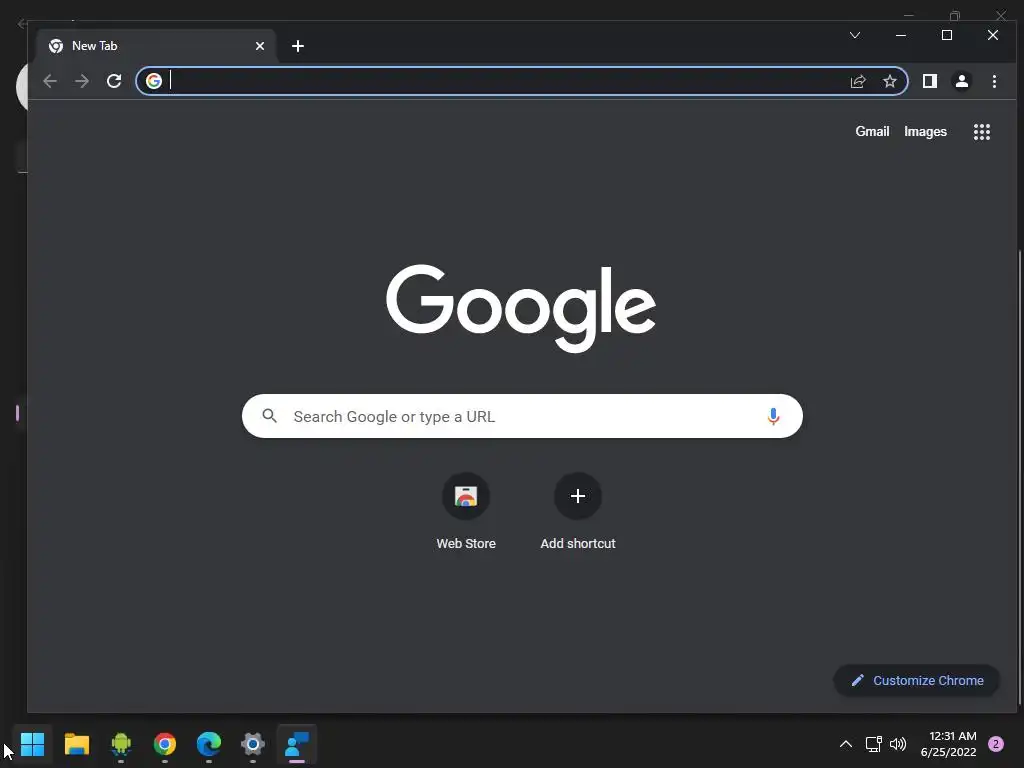Share this page using the share icon
Viewport: 1024px width, 768px height.
pos(857,81)
